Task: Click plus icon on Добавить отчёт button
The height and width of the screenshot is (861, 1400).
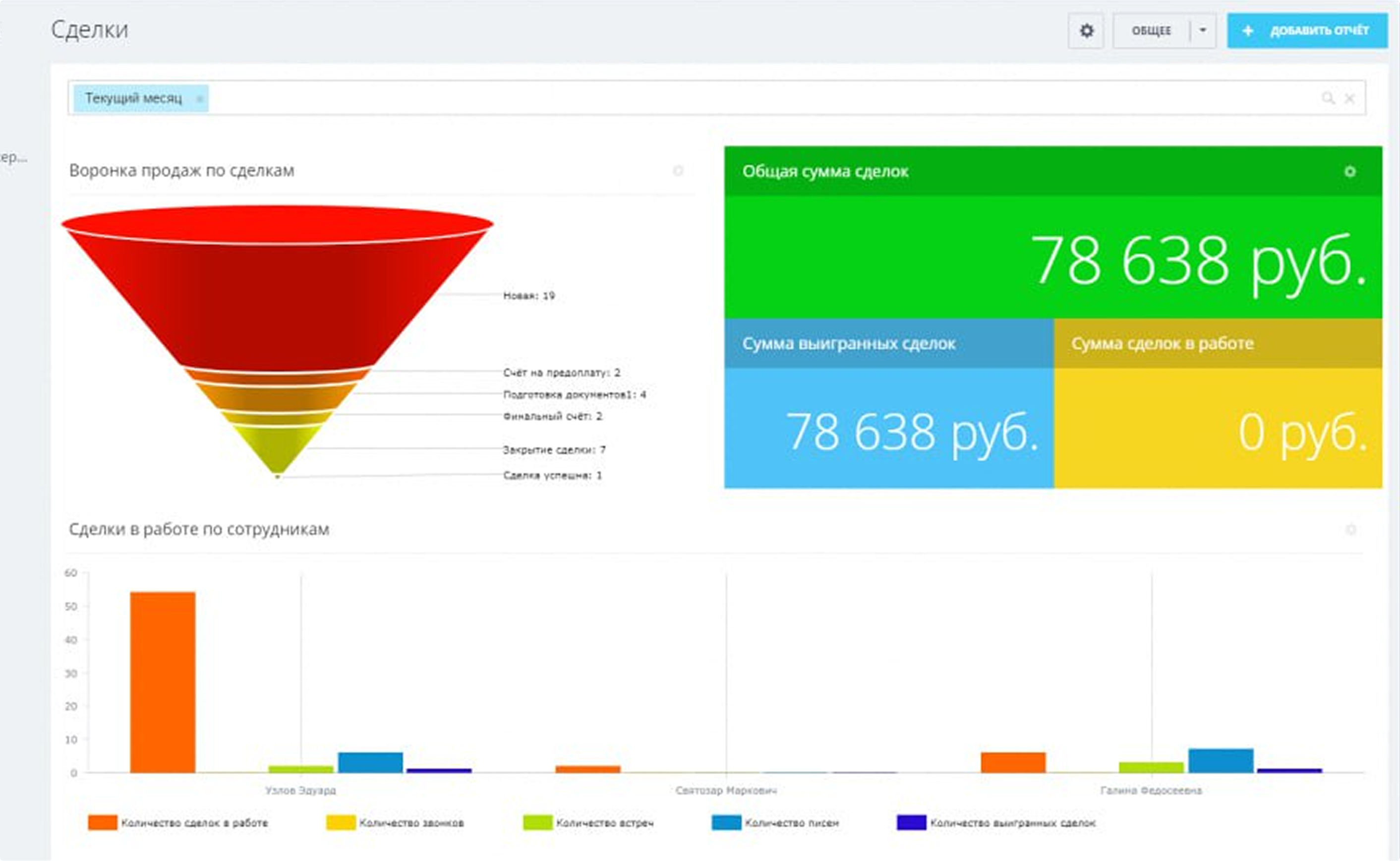Action: [1247, 31]
